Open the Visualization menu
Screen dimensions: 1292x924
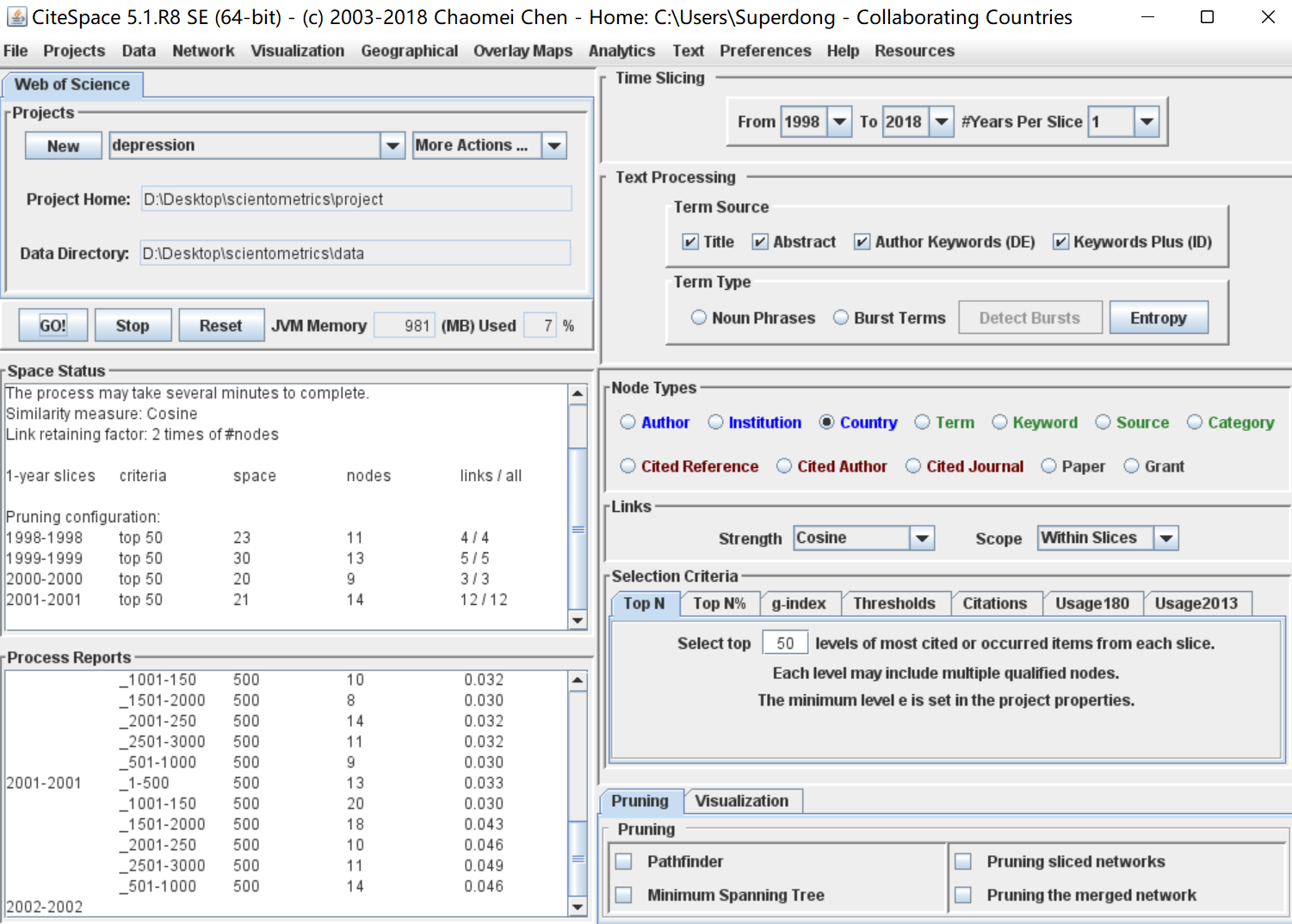click(298, 51)
